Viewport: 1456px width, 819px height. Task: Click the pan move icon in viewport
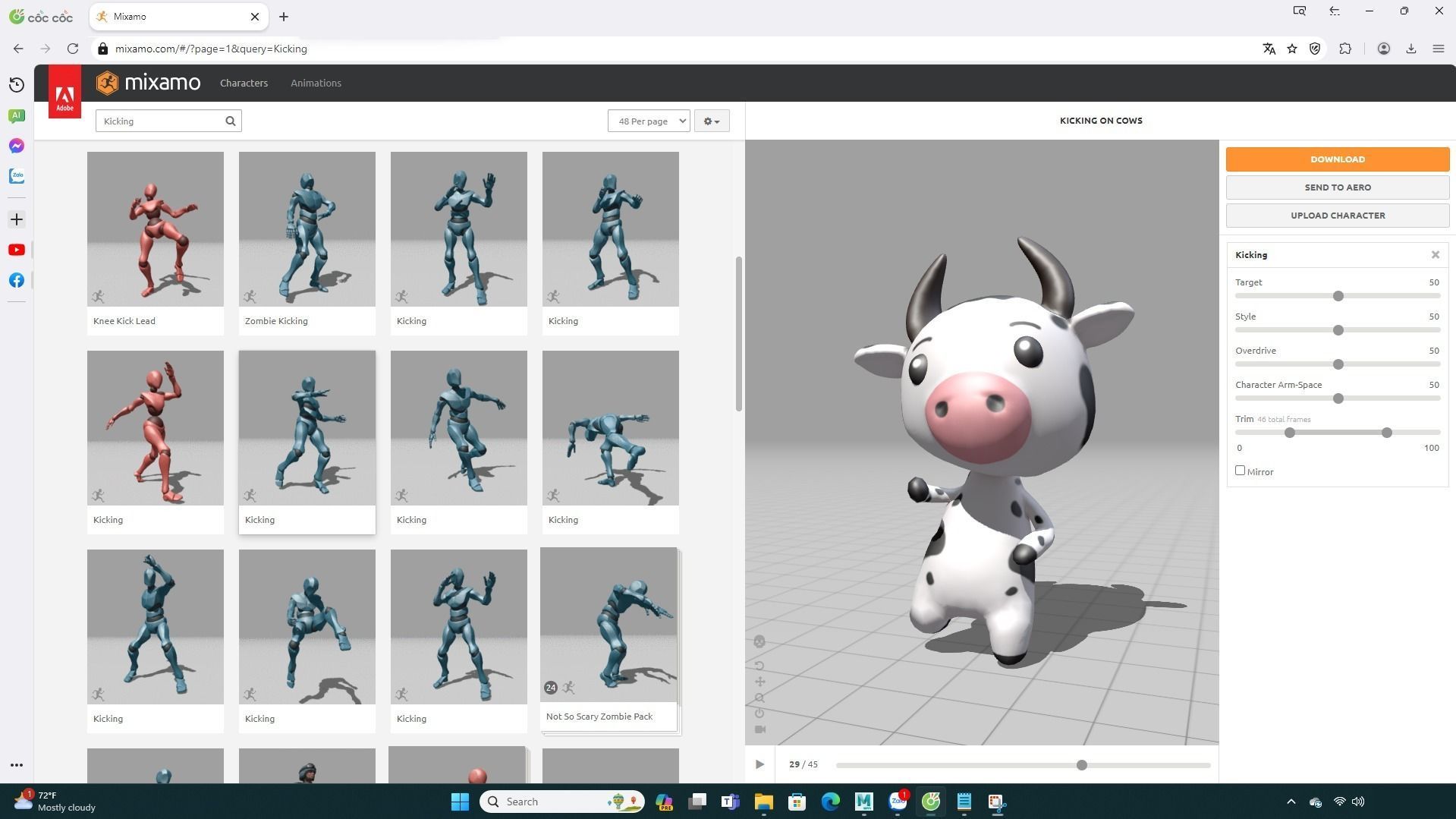759,682
